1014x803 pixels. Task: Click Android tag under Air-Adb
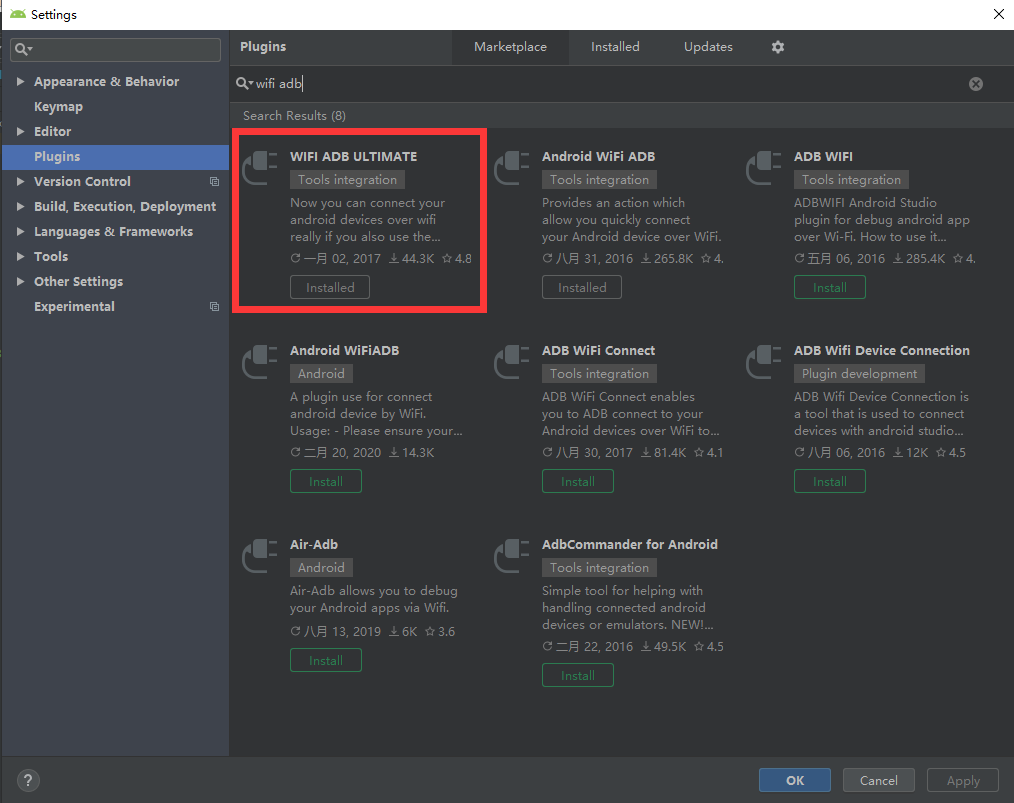click(x=321, y=568)
